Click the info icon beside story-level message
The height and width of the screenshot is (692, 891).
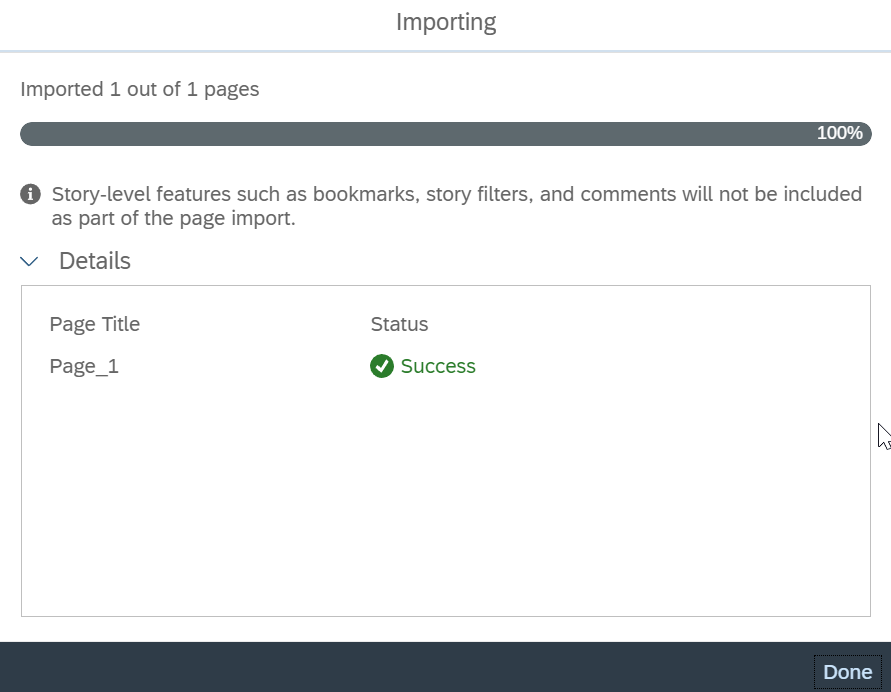31,194
